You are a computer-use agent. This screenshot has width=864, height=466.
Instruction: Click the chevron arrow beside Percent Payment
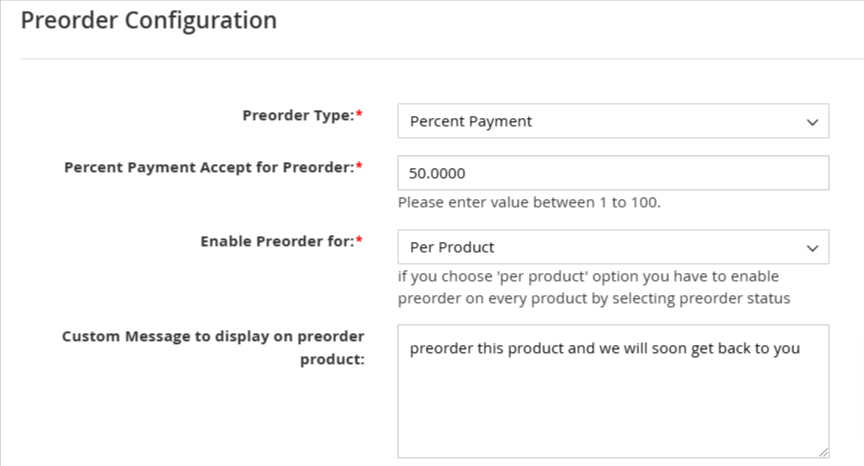tap(812, 121)
